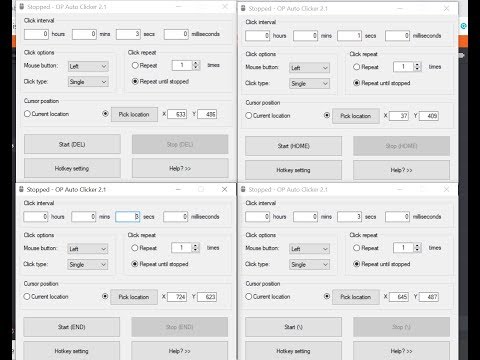The image size is (480, 360).
Task: Click the repeat times spinner in the Start (END) window
Action: click(x=195, y=248)
